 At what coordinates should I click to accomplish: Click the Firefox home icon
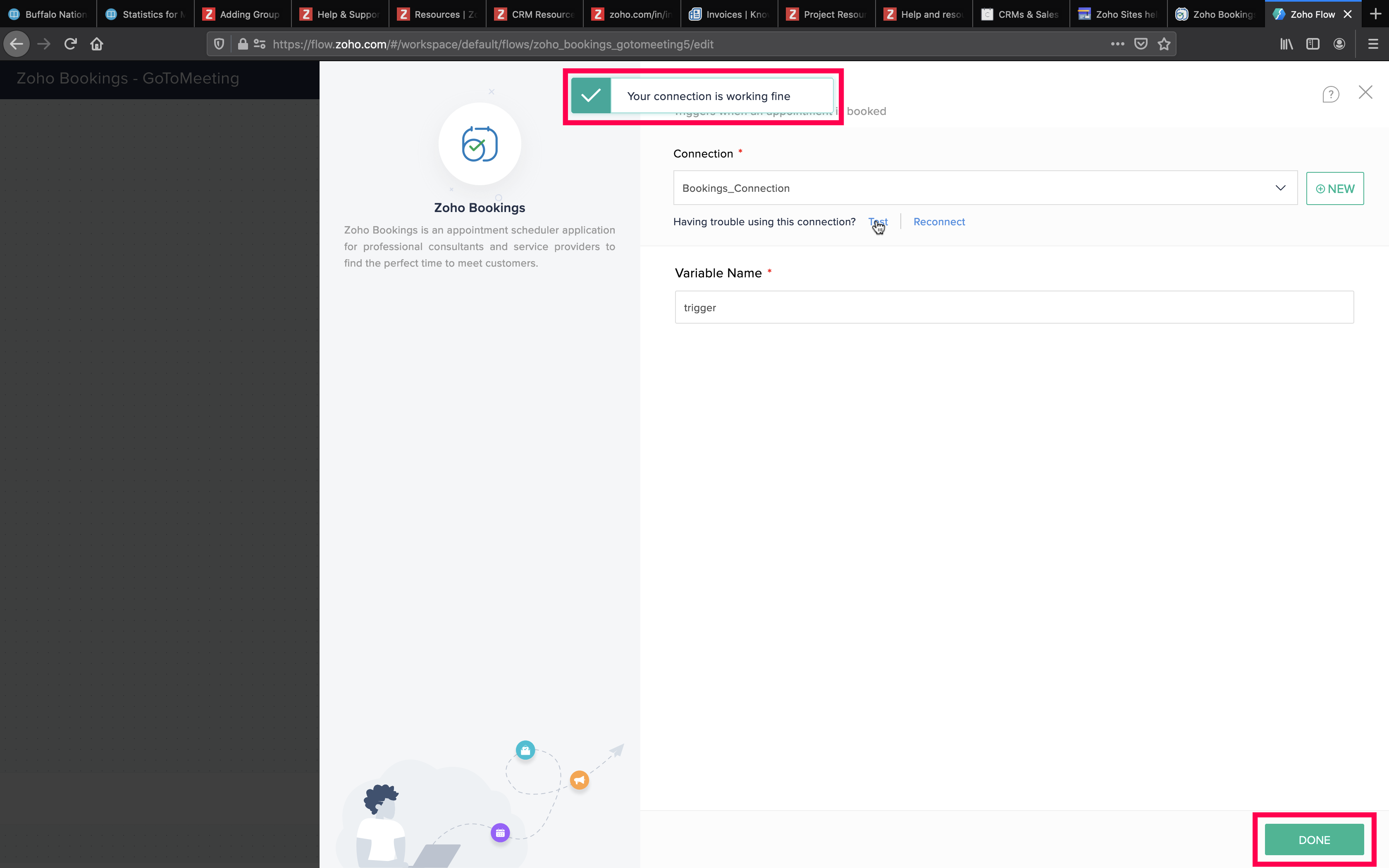[96, 44]
